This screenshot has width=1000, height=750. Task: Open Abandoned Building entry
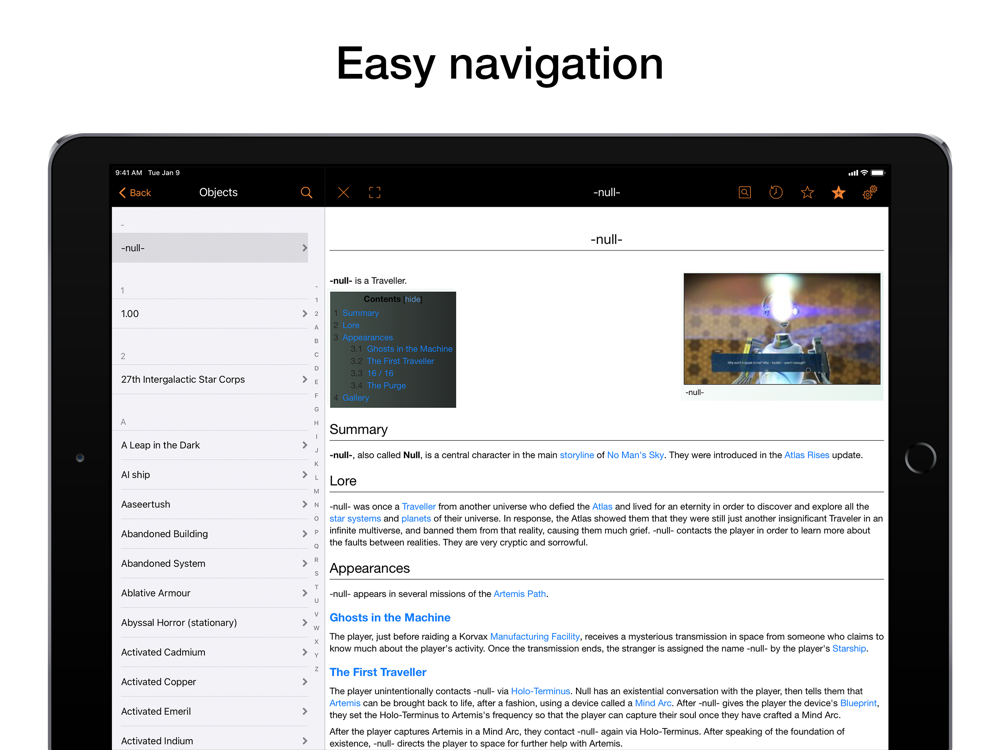210,534
